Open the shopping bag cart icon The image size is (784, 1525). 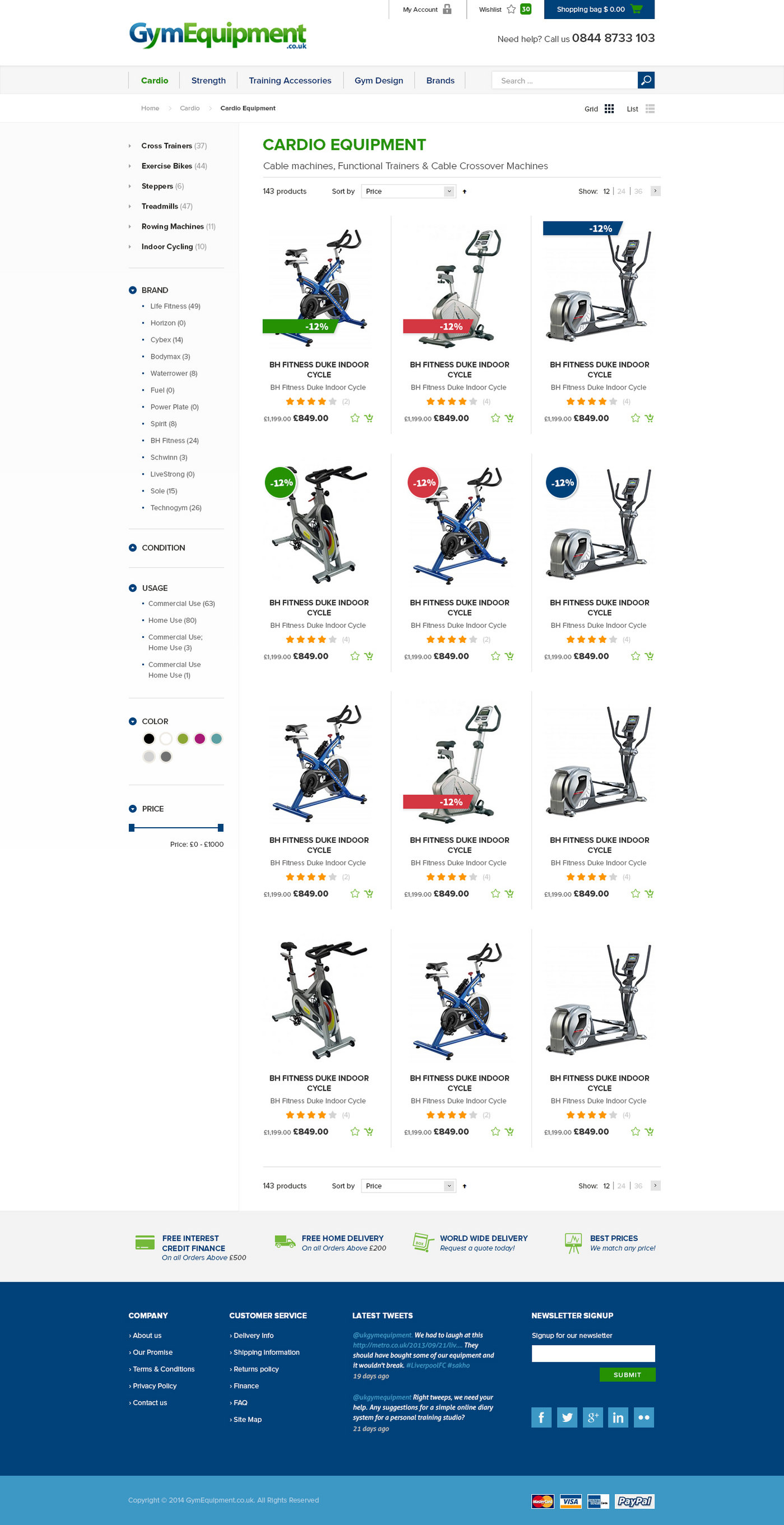(x=637, y=9)
